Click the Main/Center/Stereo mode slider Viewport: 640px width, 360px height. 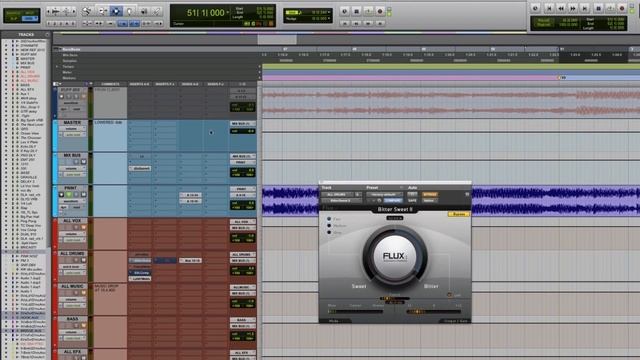coord(355,311)
